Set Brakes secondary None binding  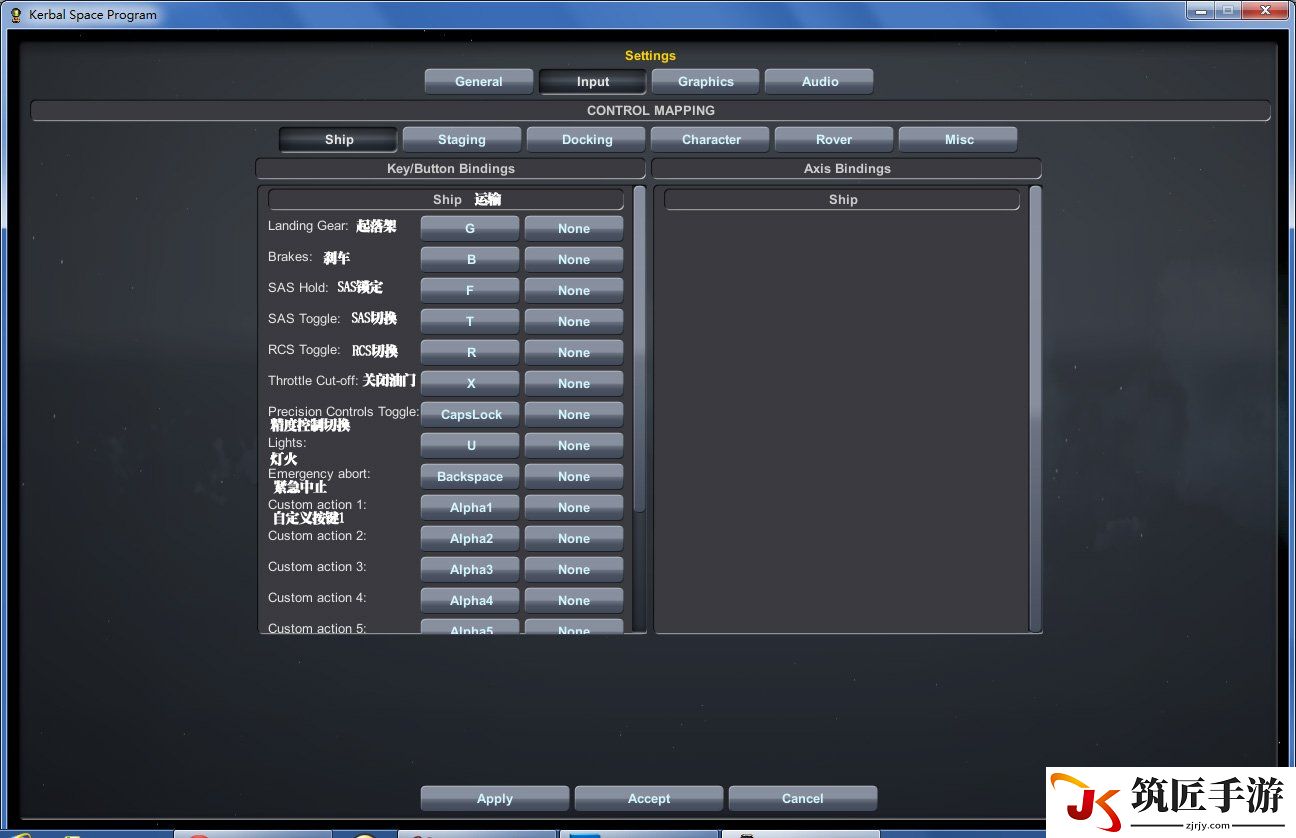(x=574, y=260)
